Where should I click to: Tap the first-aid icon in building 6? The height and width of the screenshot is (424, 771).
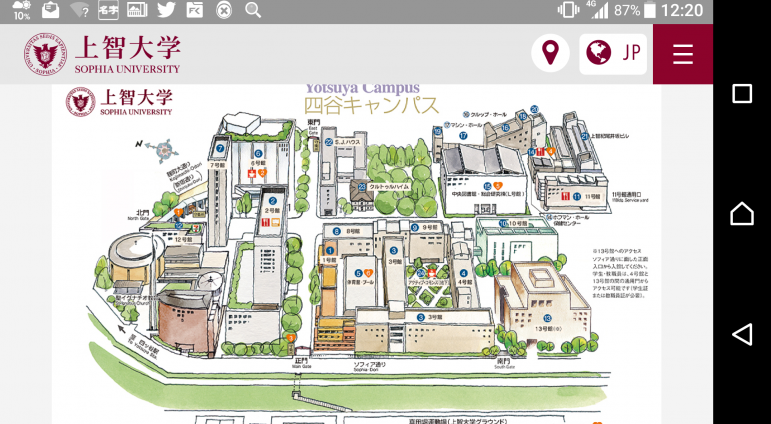(252, 173)
